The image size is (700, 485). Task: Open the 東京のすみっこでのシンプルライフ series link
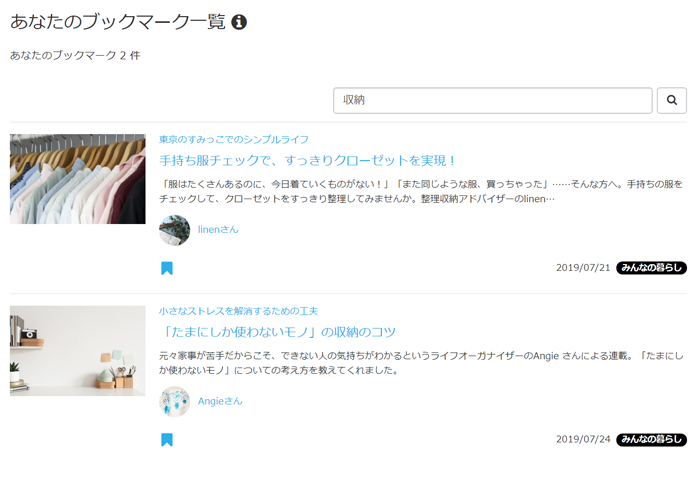tap(233, 139)
